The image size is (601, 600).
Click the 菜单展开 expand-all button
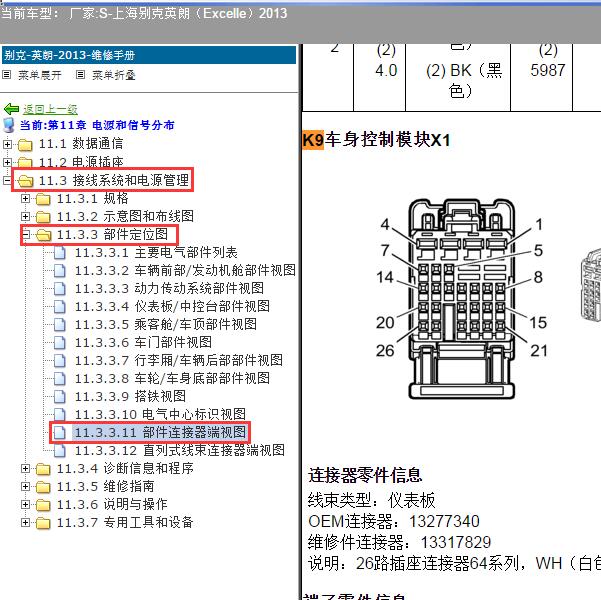[x=39, y=75]
